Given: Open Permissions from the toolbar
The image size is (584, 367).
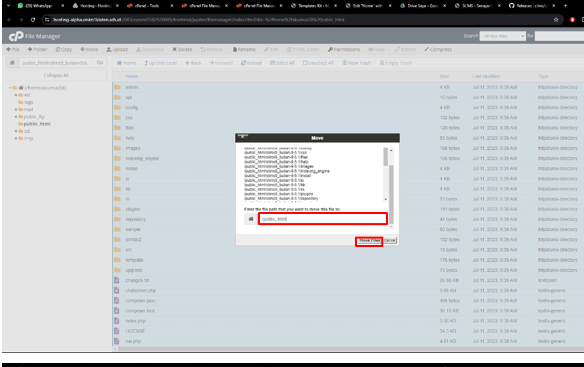Looking at the screenshot, I should 344,50.
